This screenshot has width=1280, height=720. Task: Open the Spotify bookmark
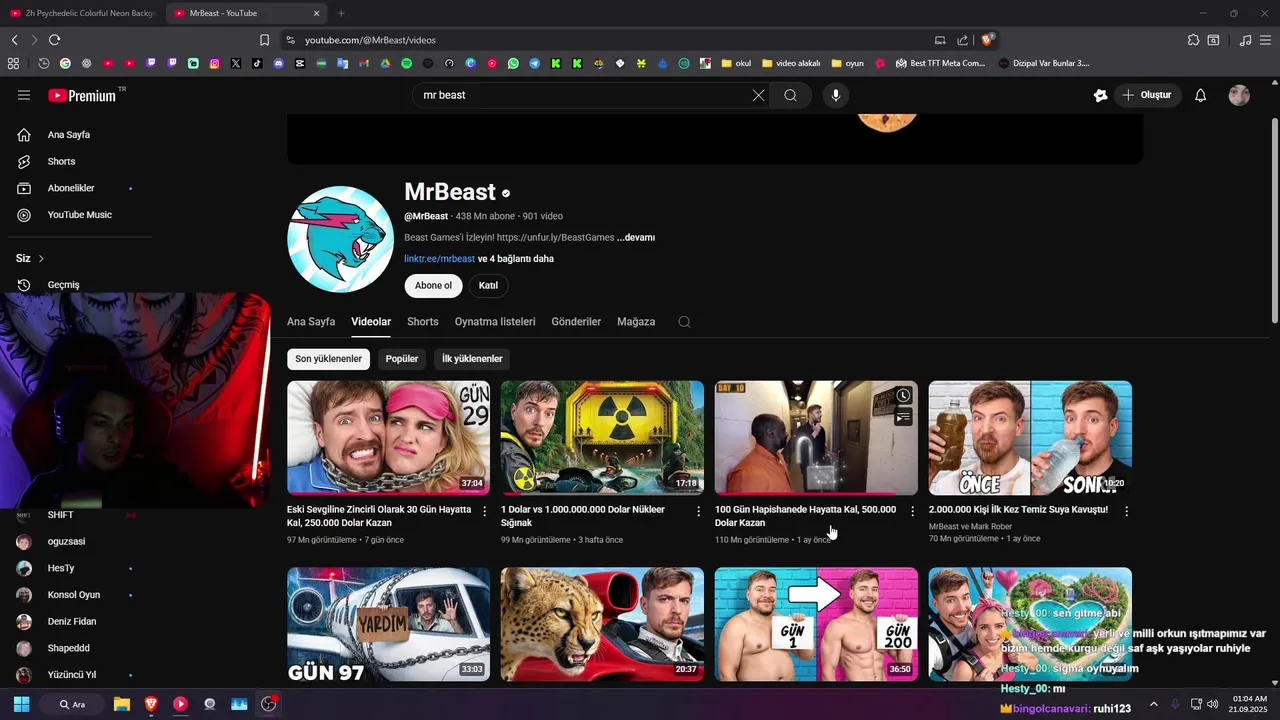[x=406, y=63]
